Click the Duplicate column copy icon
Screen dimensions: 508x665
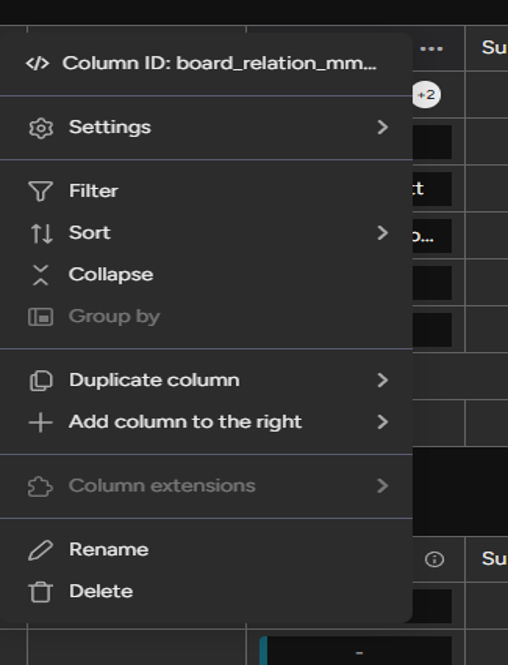[x=41, y=380]
